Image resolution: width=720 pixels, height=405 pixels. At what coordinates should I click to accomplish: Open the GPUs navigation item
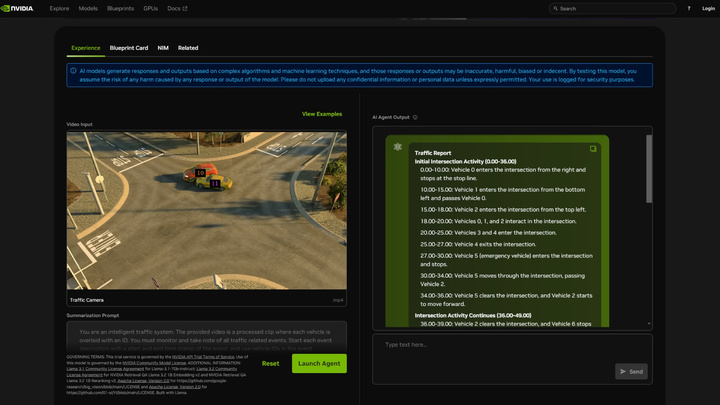(151, 8)
